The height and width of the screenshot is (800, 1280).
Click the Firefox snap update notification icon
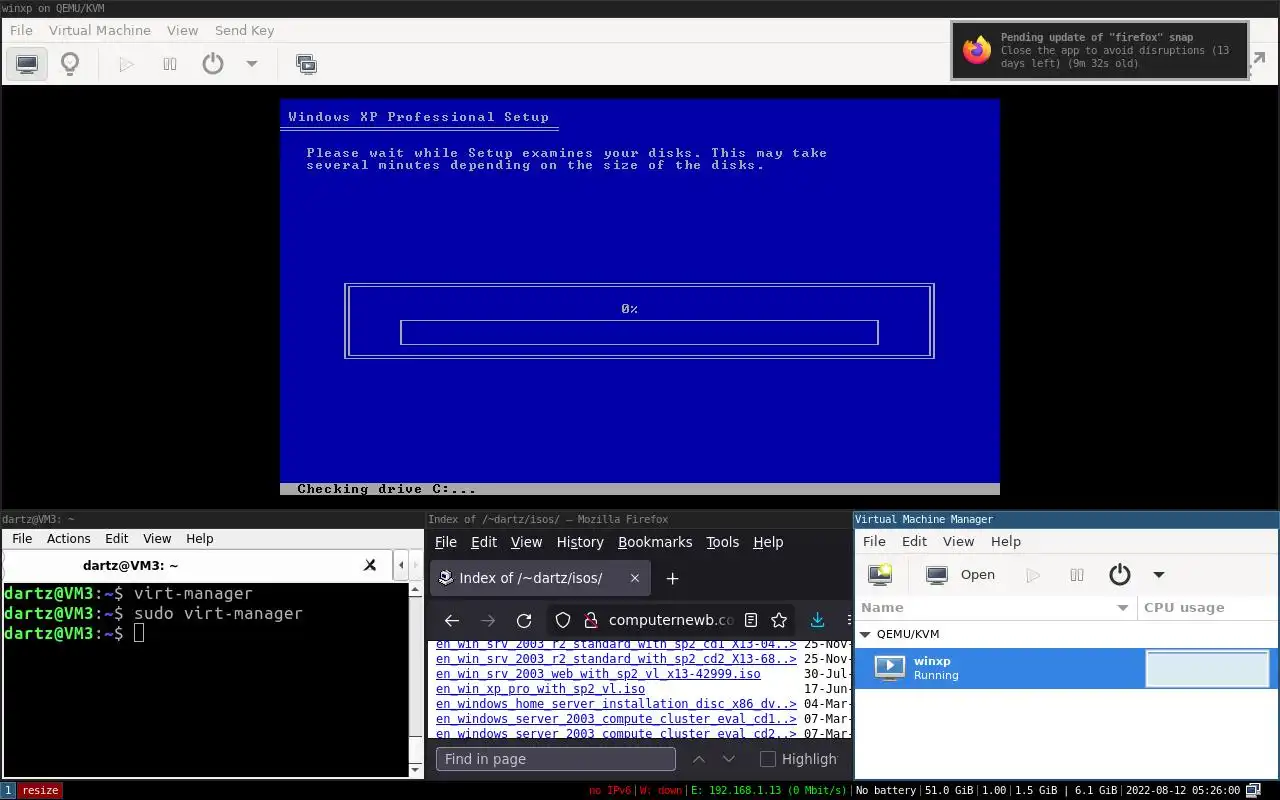point(976,50)
